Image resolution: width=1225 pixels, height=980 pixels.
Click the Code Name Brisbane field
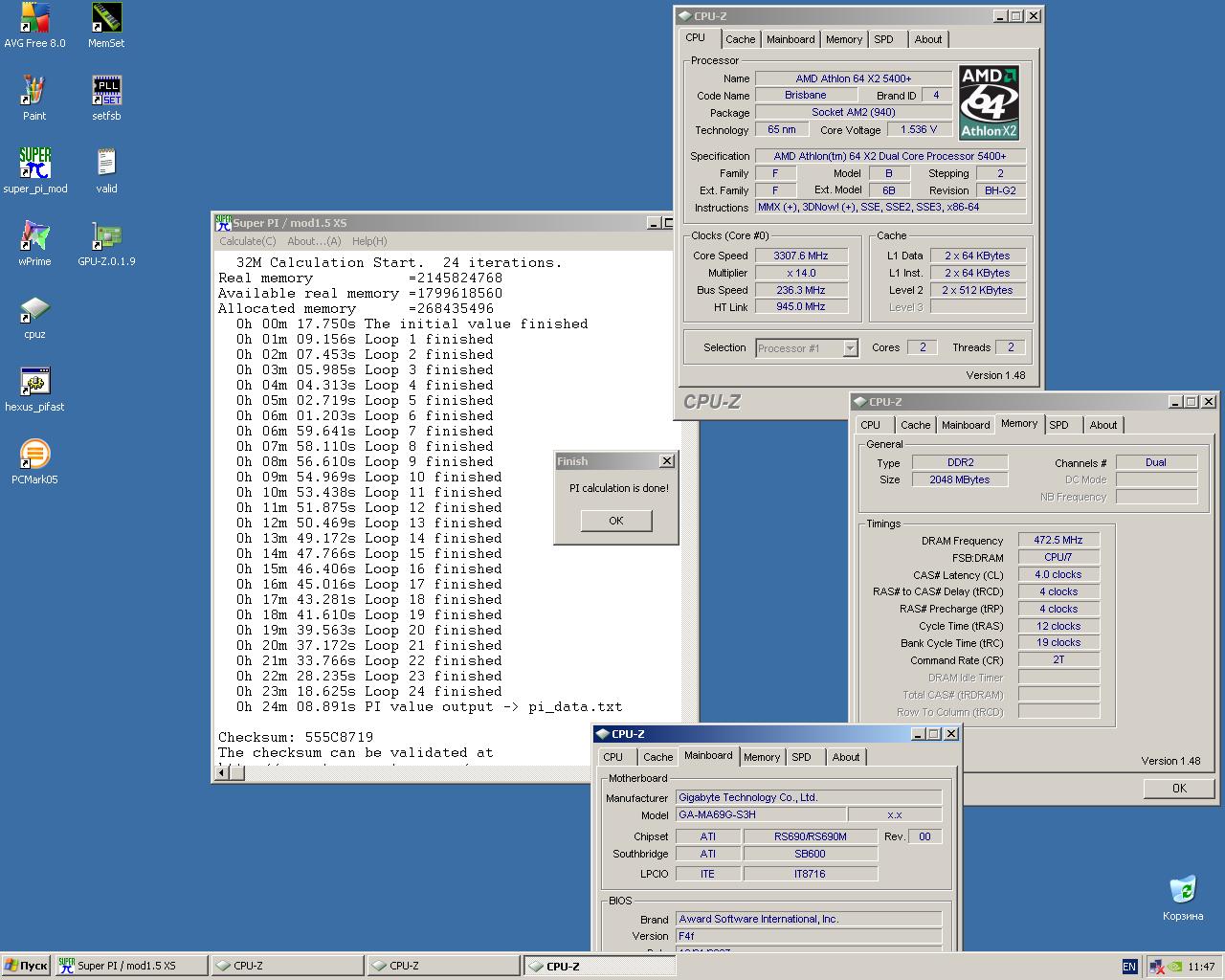click(805, 95)
